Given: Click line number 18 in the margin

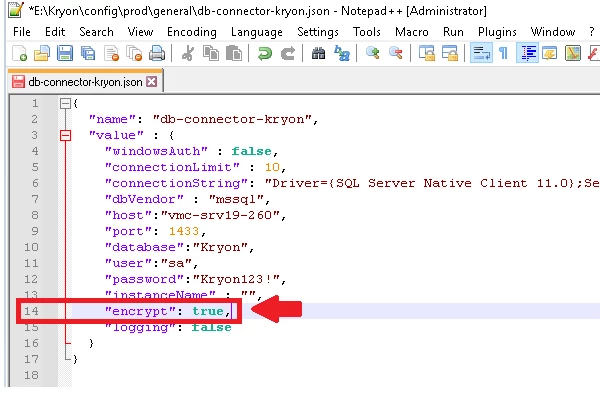Looking at the screenshot, I should [31, 375].
